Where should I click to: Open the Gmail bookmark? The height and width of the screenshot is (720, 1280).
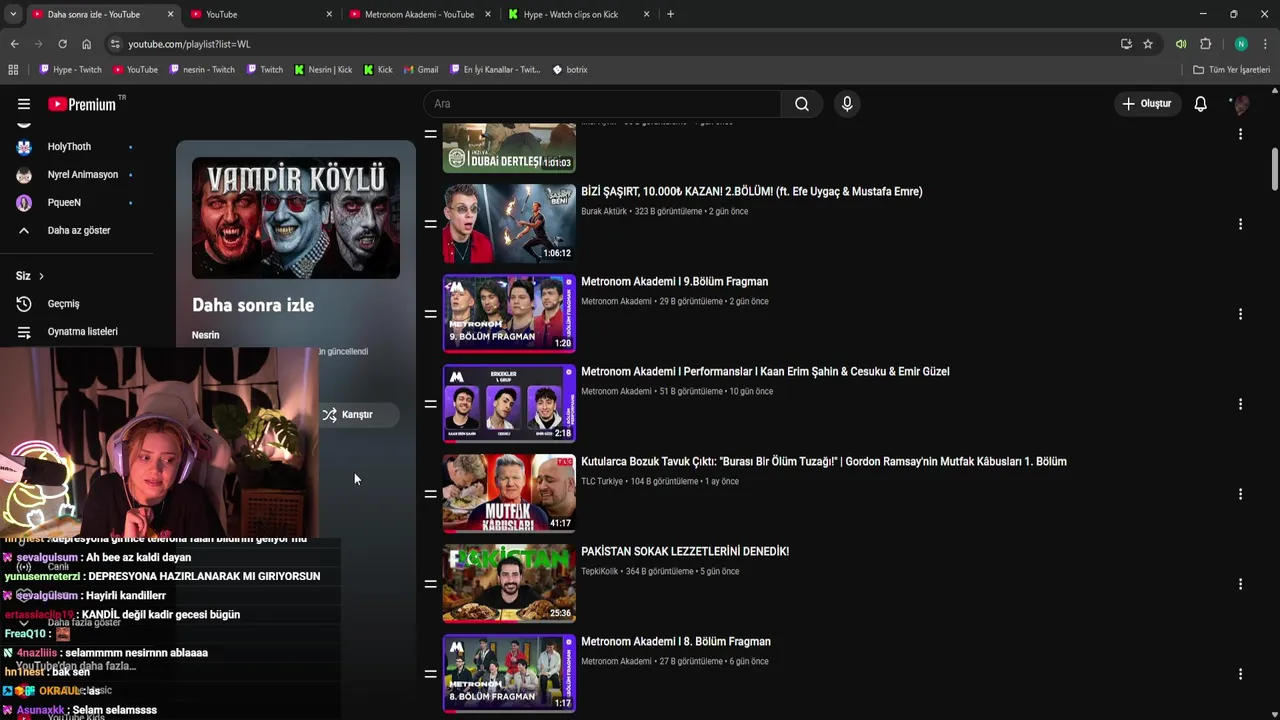(421, 70)
